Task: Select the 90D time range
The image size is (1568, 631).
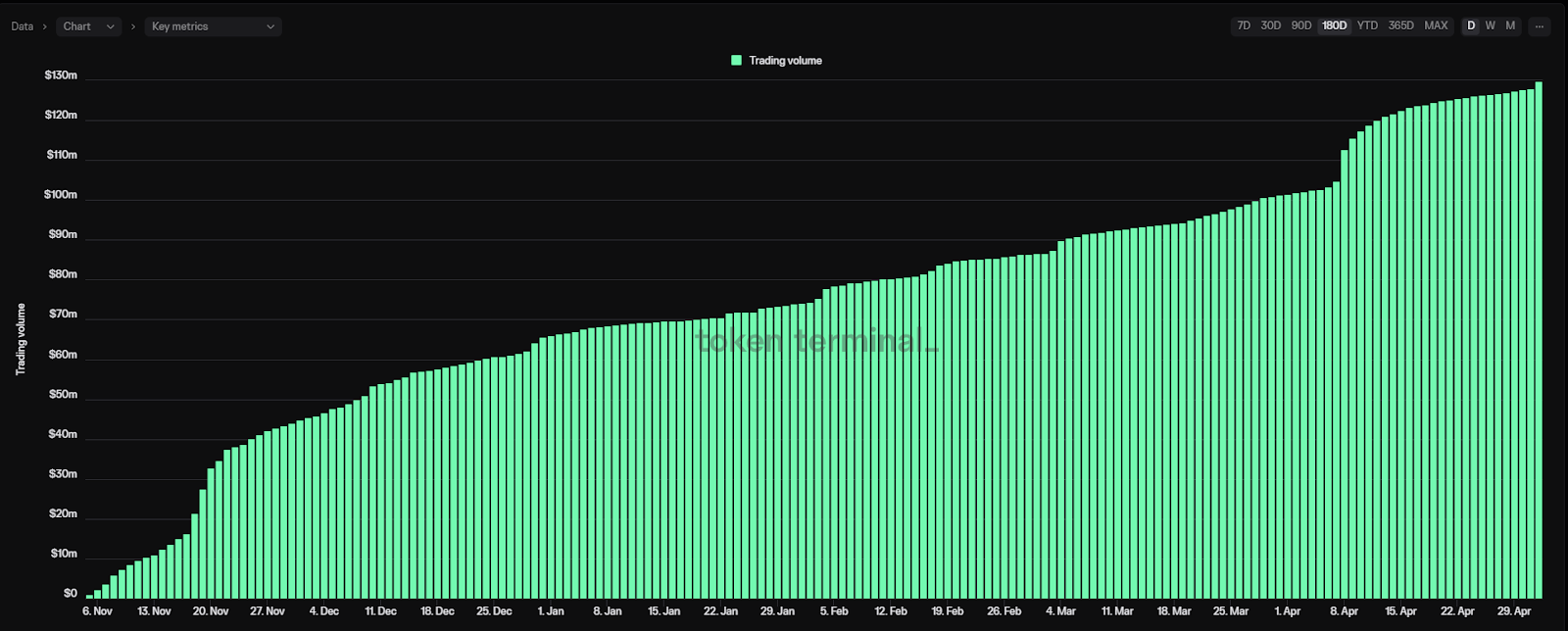Action: click(x=1301, y=25)
